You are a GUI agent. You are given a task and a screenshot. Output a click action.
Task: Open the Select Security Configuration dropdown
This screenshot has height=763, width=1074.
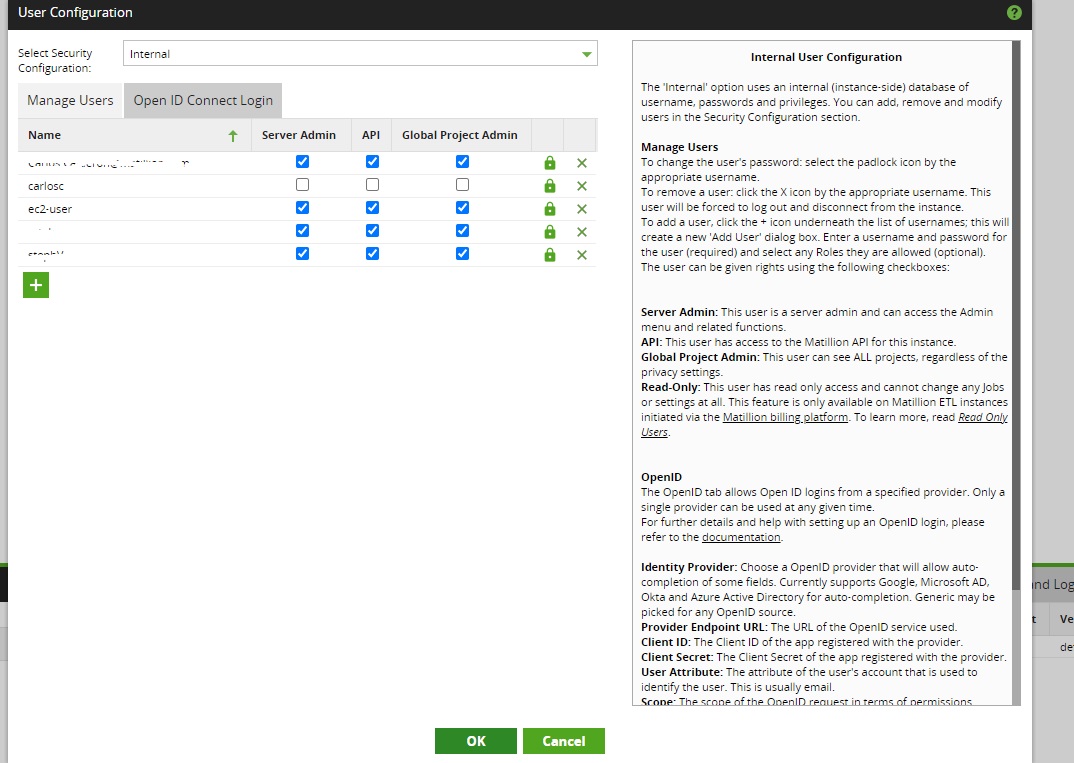click(x=360, y=53)
